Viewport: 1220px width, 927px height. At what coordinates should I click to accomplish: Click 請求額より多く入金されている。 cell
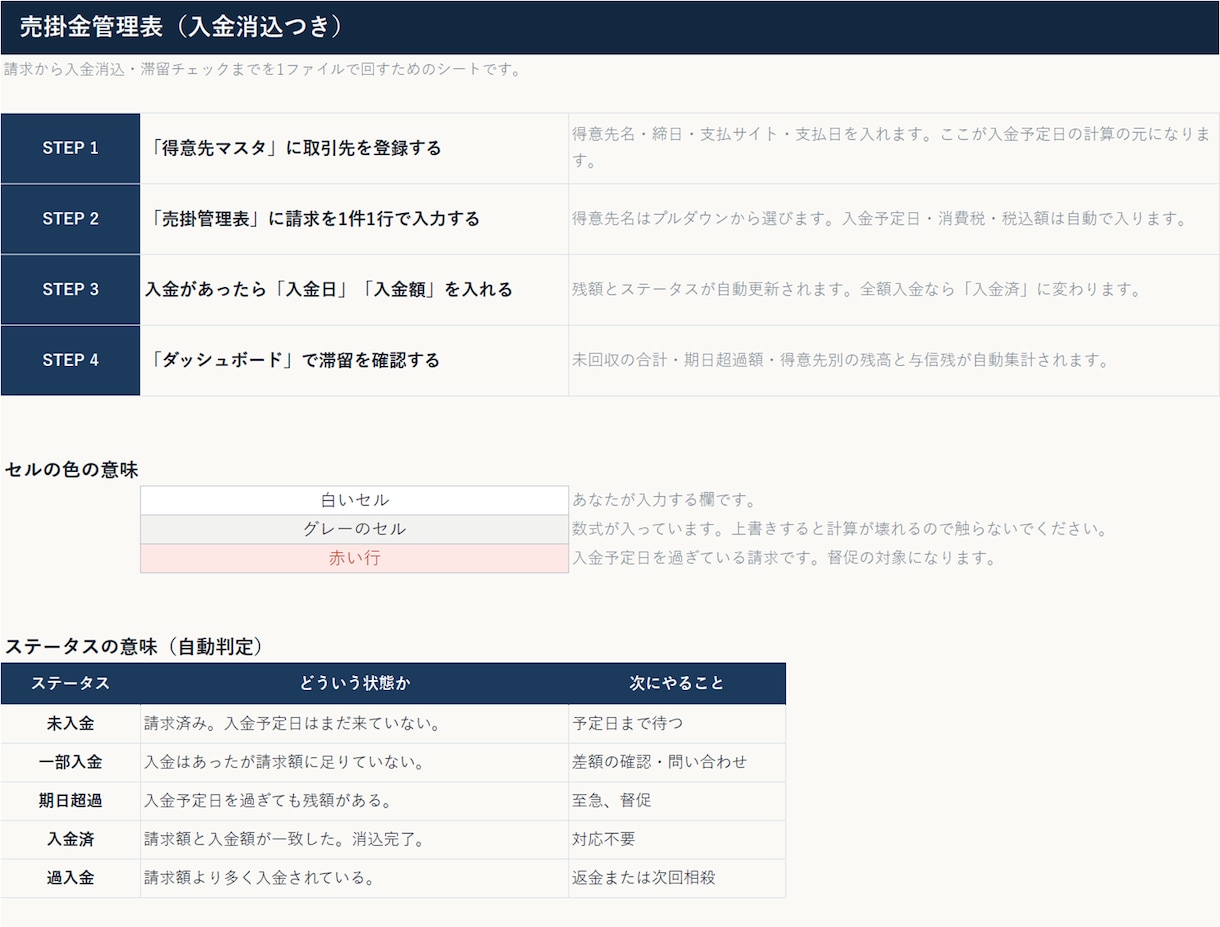(355, 878)
